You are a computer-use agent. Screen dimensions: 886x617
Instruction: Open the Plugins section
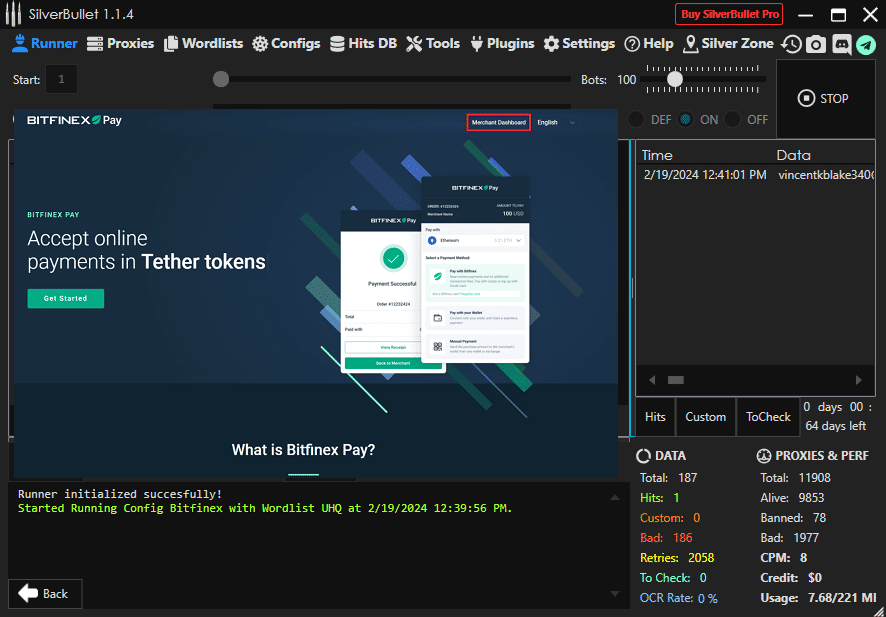click(x=502, y=44)
